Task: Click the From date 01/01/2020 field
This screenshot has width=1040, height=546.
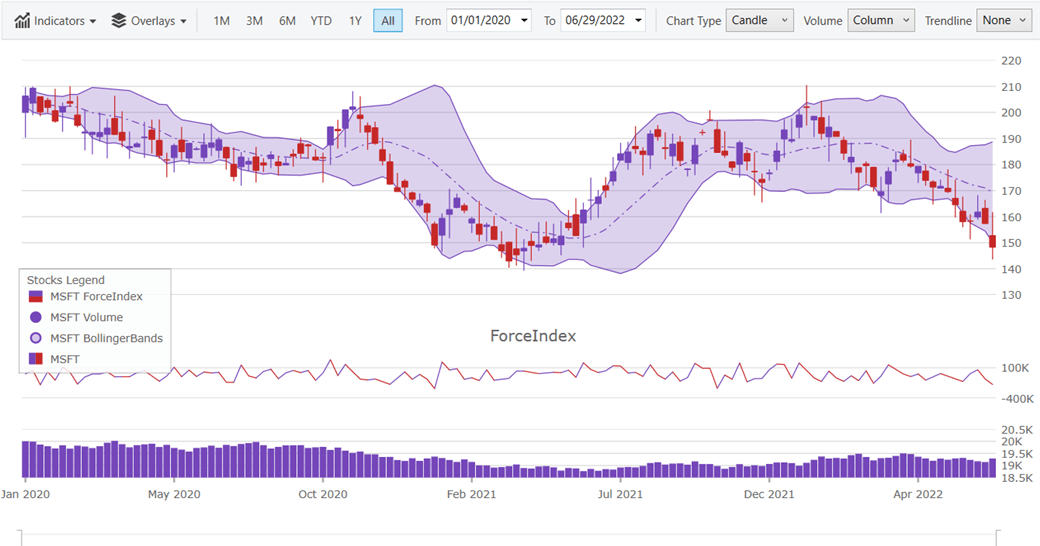Action: (x=482, y=21)
